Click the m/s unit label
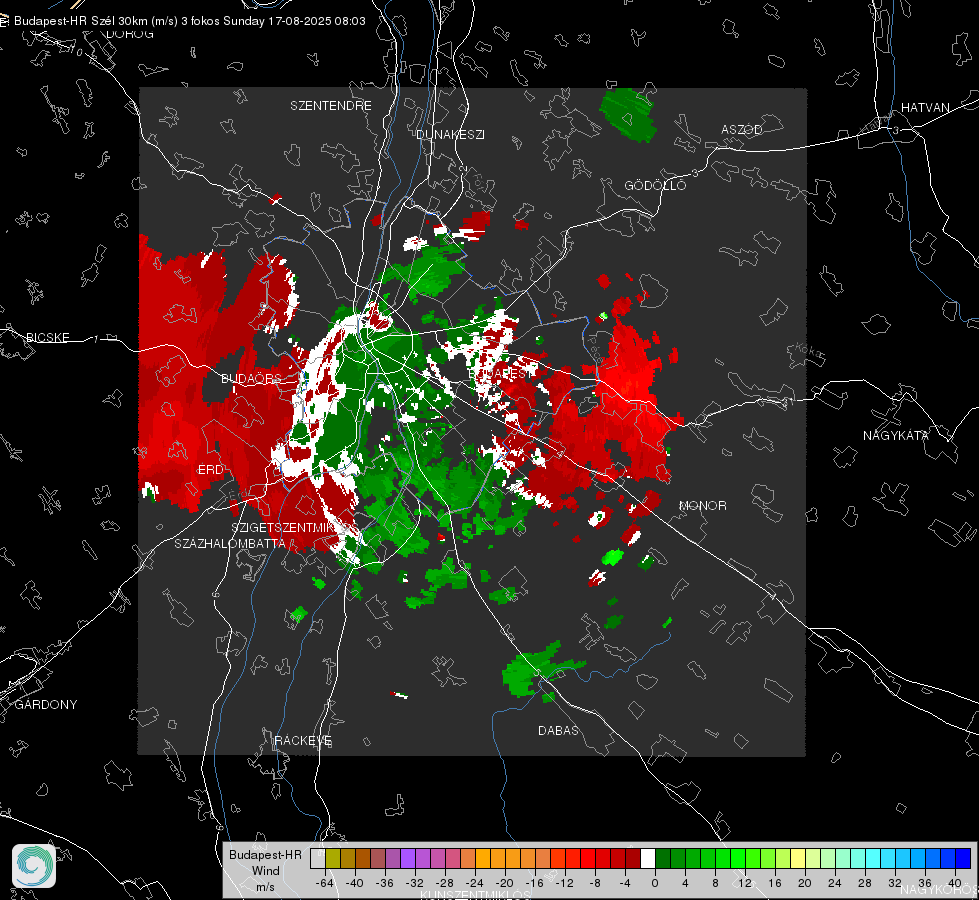 tap(265, 886)
